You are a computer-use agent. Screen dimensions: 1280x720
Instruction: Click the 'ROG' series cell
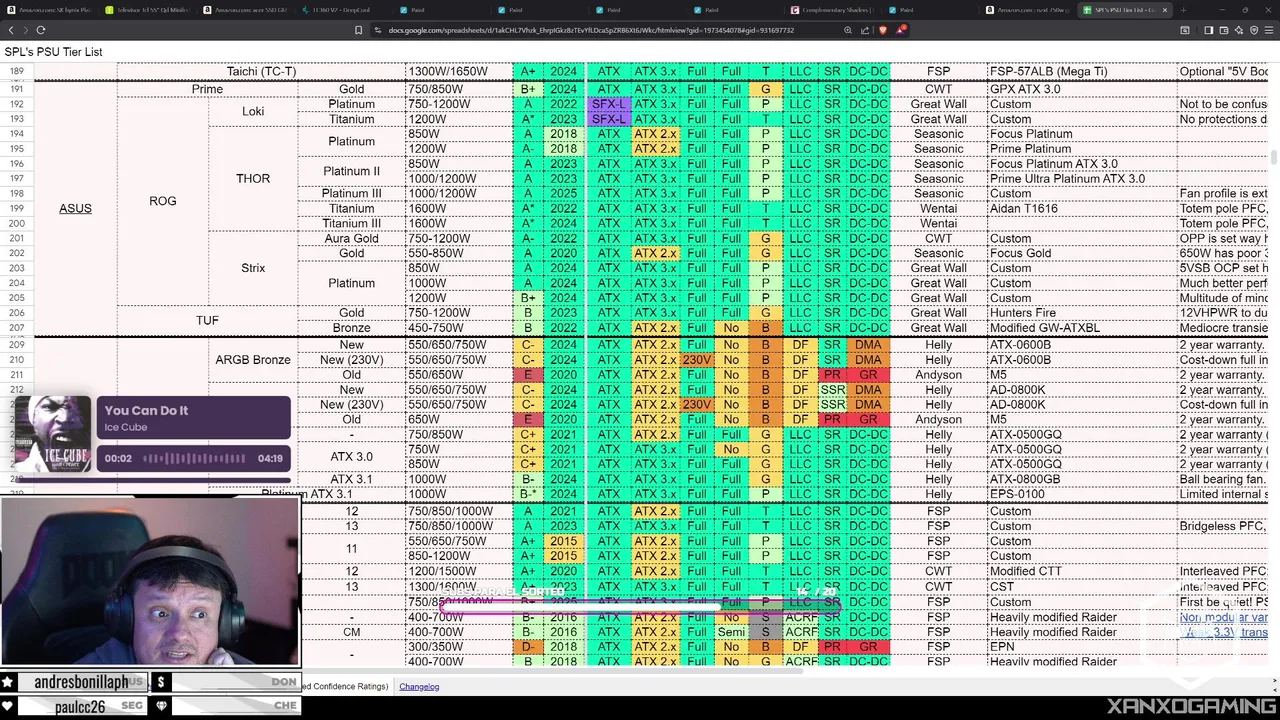pos(163,201)
